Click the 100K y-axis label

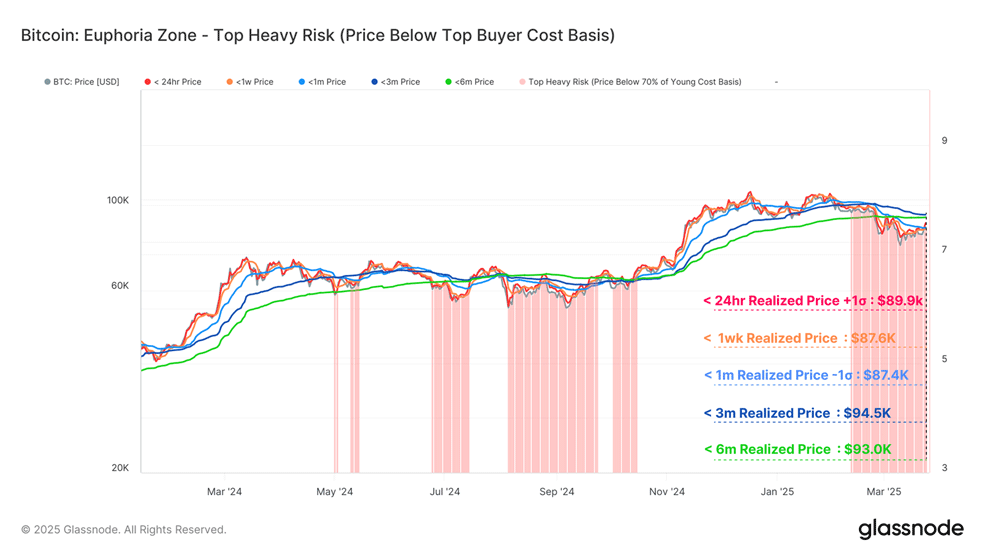point(117,200)
